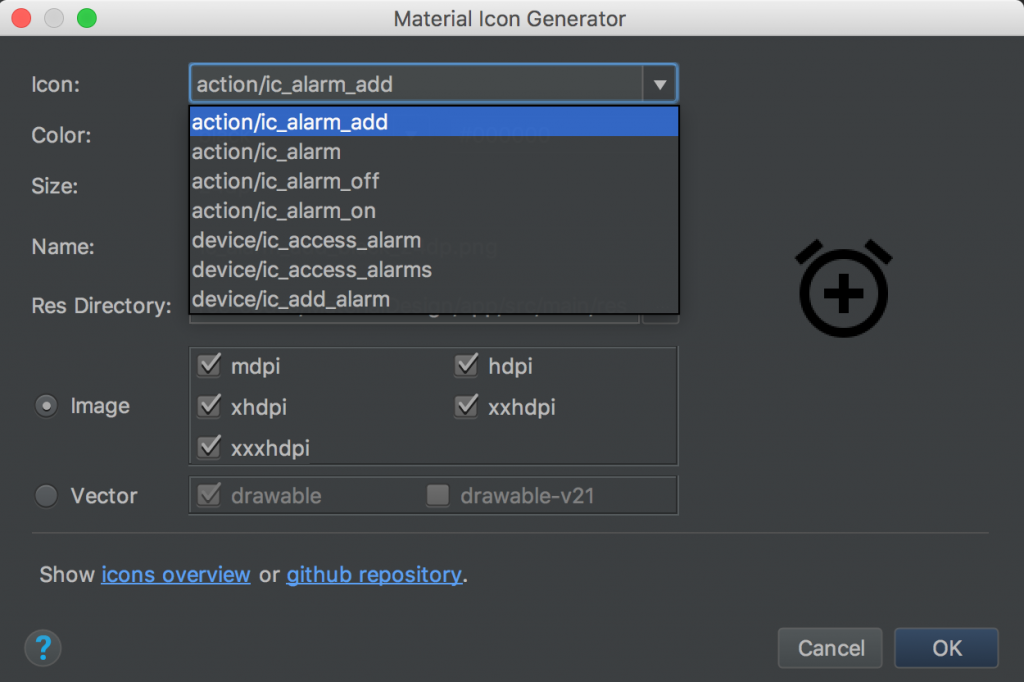
Task: Click the green maximize window button
Action: [87, 18]
